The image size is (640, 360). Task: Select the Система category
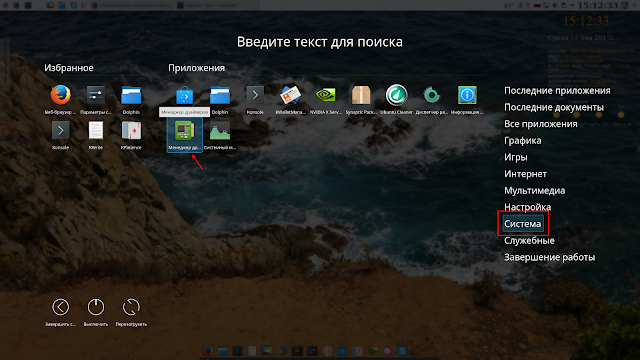point(523,224)
